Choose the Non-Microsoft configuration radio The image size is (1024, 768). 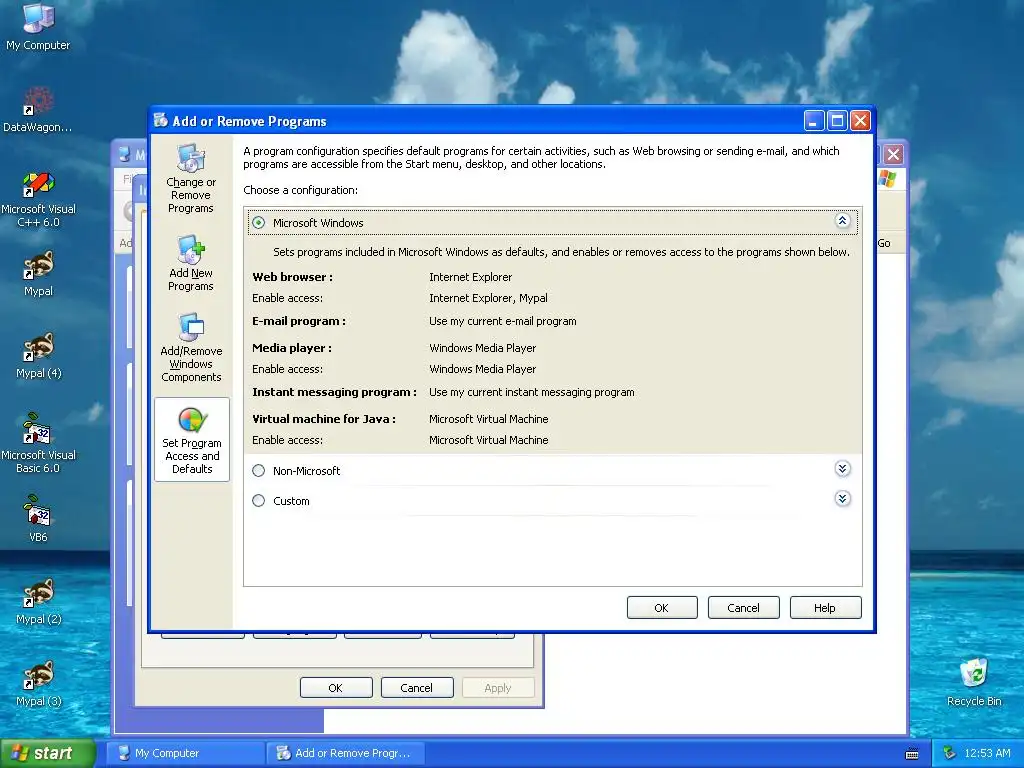pos(259,470)
